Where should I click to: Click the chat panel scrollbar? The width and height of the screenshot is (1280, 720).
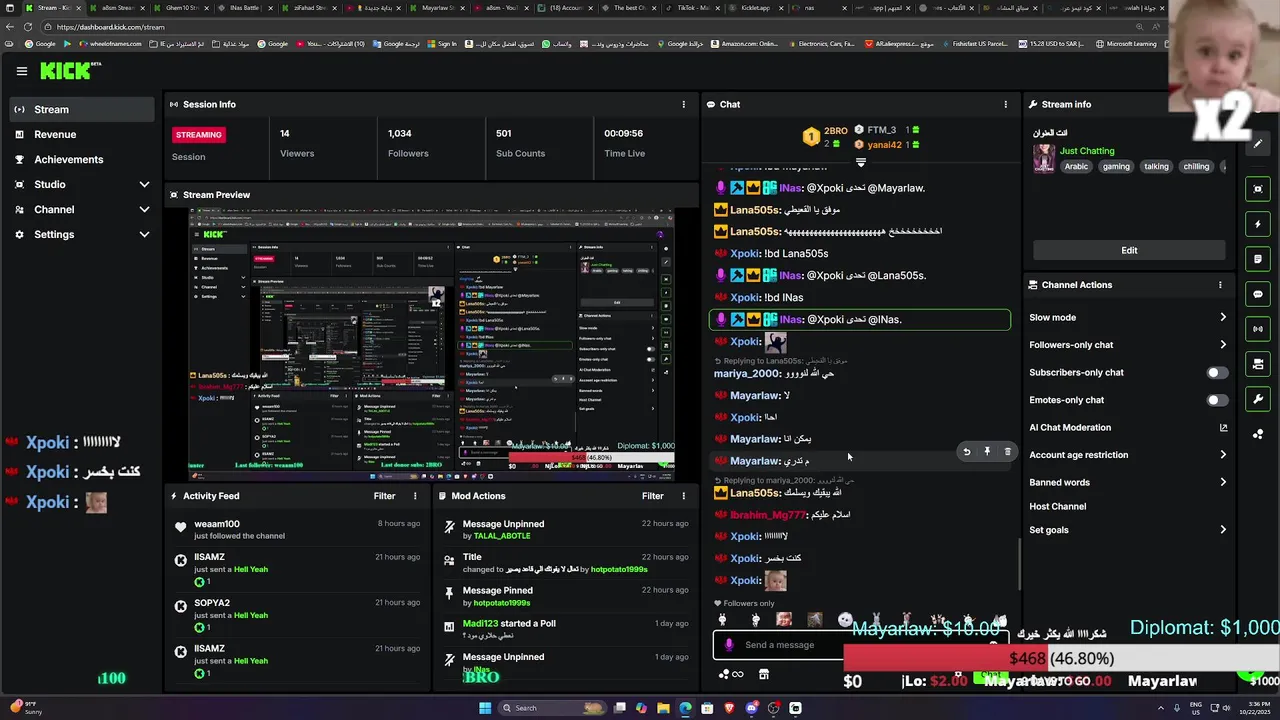click(x=1019, y=564)
